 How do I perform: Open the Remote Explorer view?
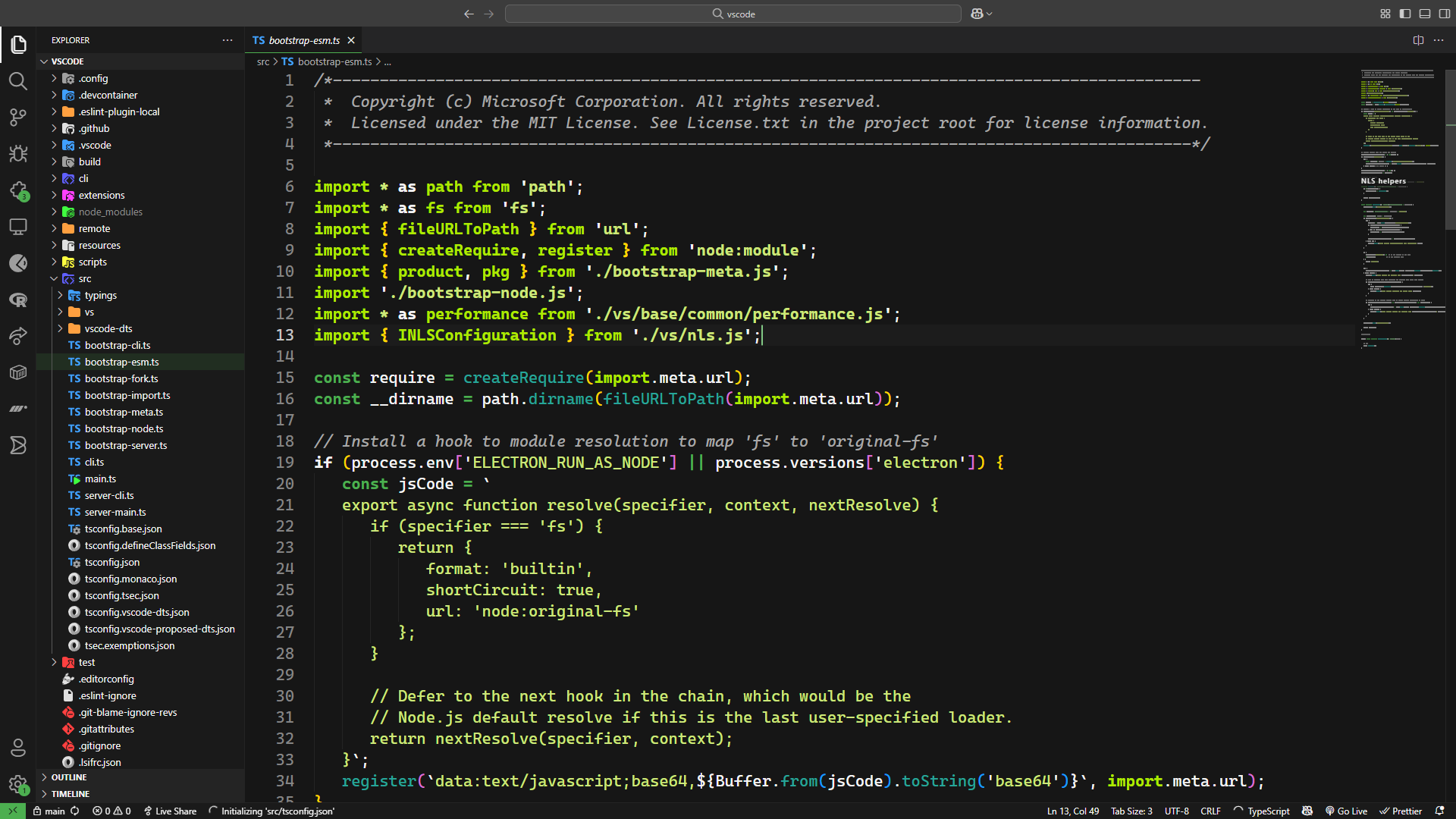[x=18, y=227]
